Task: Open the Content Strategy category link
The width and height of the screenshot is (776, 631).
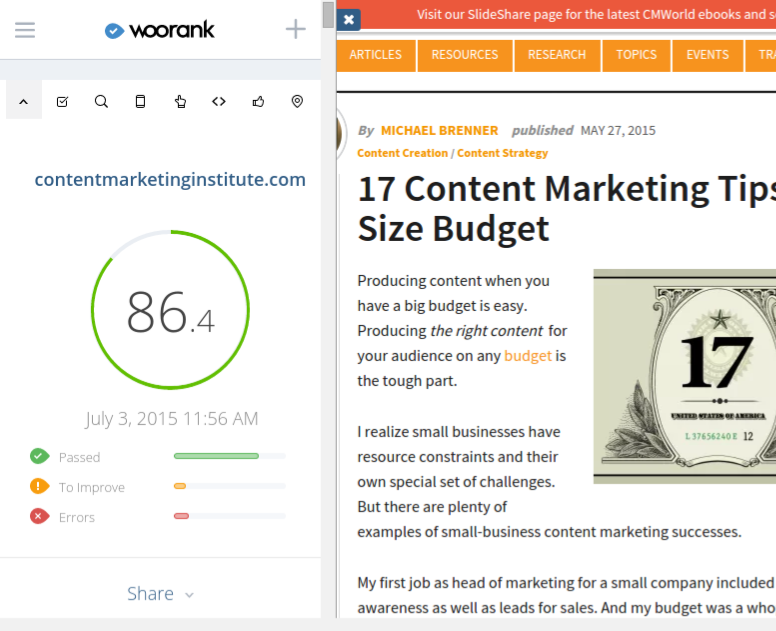Action: point(502,153)
